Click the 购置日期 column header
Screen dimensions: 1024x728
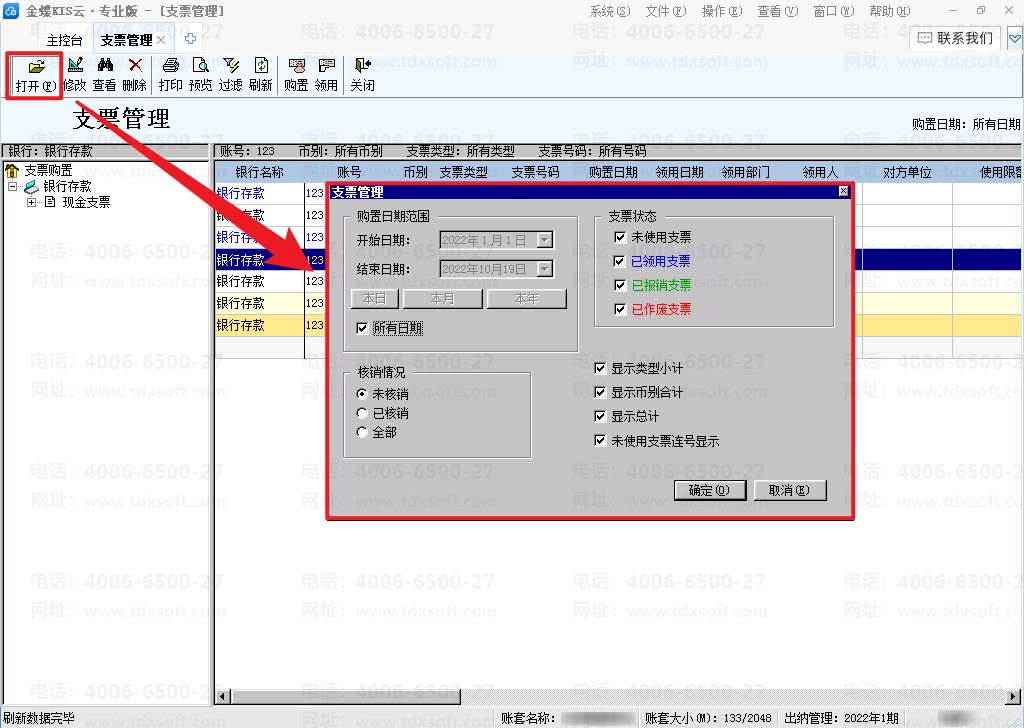tap(613, 172)
